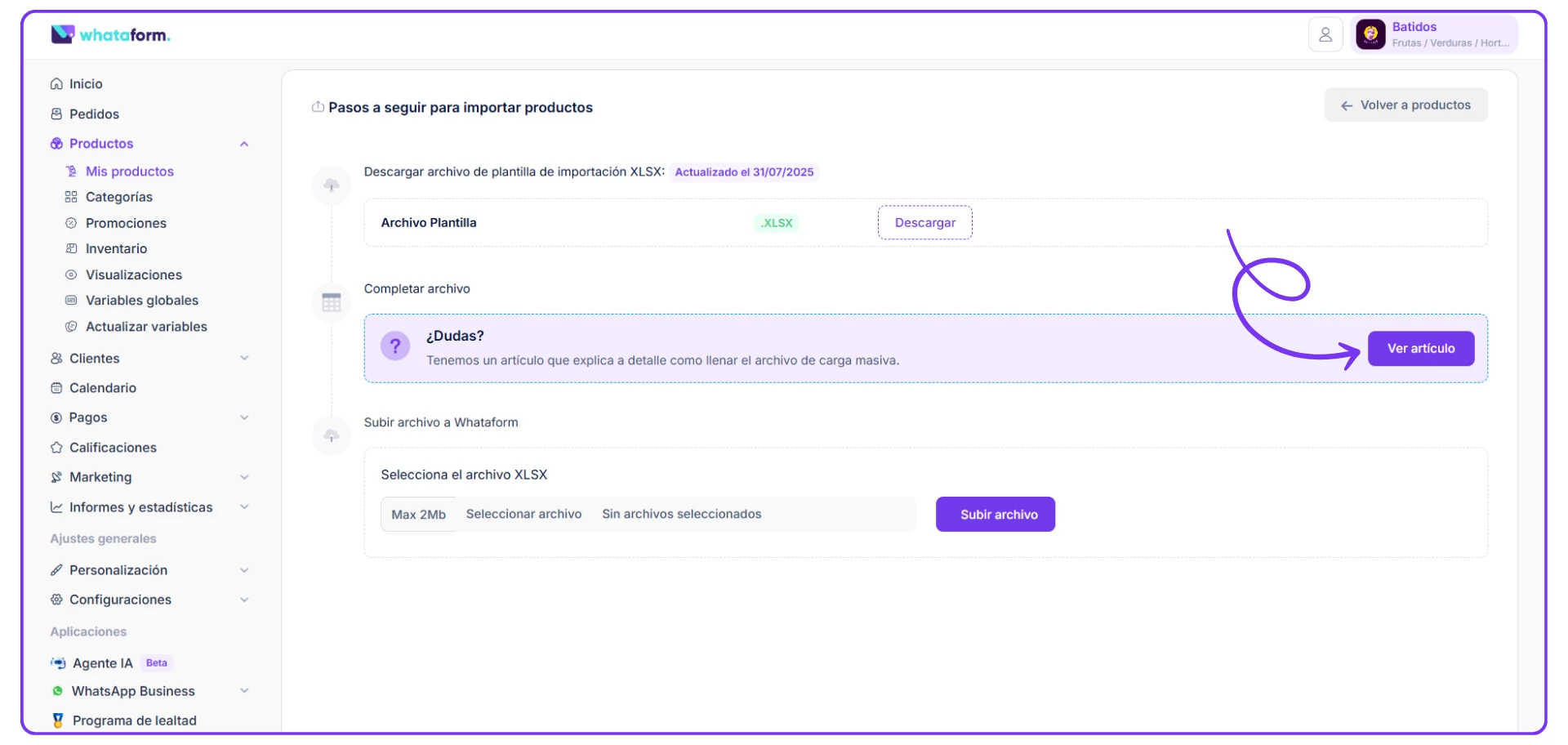Open Categorías in the sidebar
1568x745 pixels.
pyautogui.click(x=118, y=197)
